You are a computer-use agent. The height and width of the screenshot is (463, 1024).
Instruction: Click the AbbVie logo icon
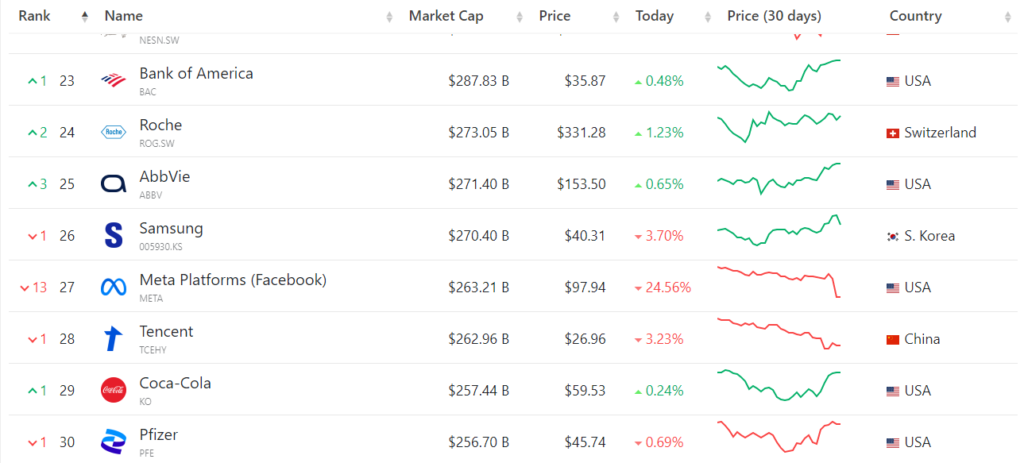point(113,184)
